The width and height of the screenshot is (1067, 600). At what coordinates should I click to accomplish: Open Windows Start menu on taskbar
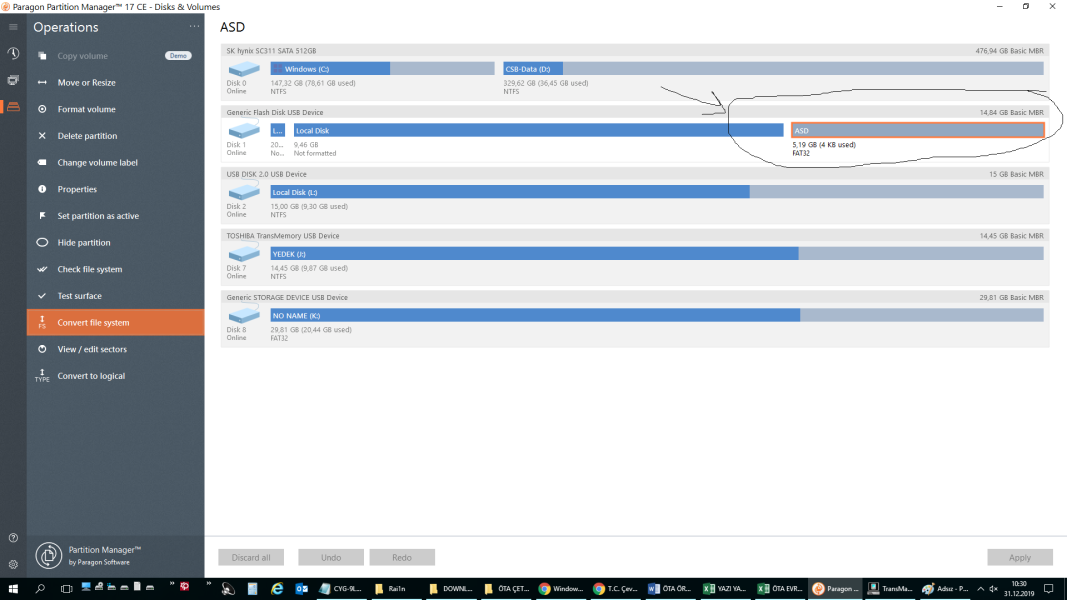coord(14,589)
